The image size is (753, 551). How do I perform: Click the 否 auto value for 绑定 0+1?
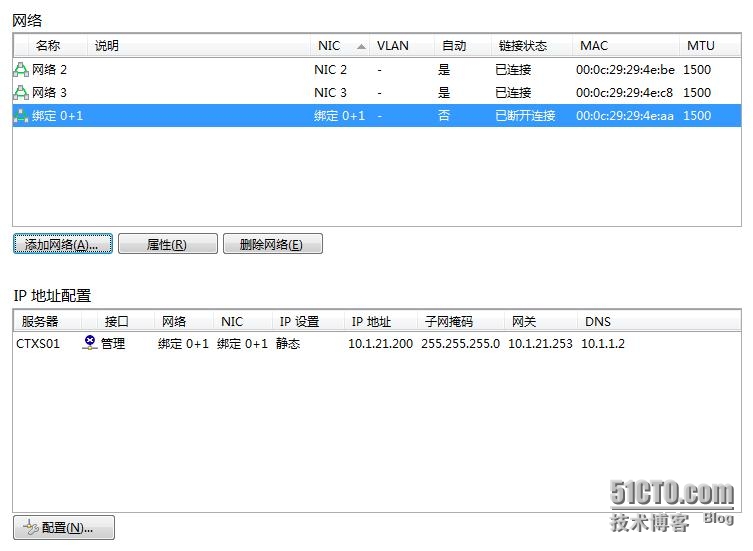pyautogui.click(x=444, y=116)
